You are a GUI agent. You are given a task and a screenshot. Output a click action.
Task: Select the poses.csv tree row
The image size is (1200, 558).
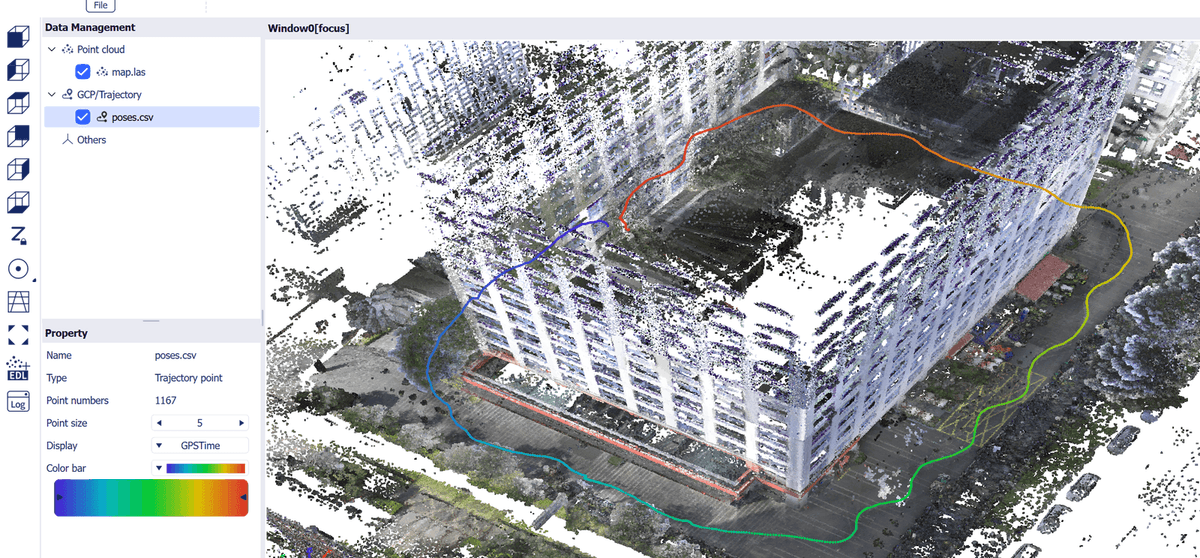coord(151,117)
